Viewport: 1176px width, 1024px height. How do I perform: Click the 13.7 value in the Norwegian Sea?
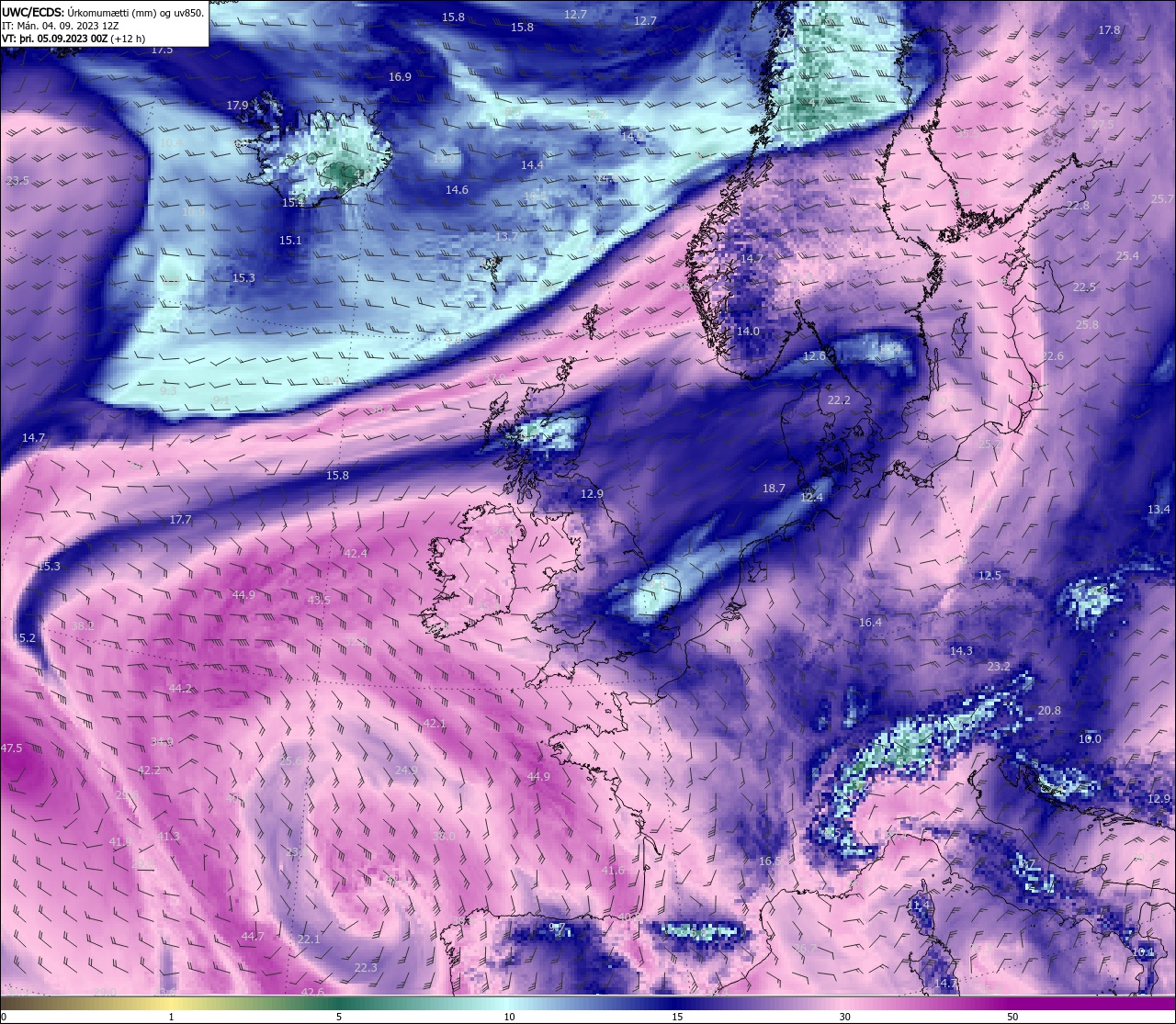click(x=507, y=237)
